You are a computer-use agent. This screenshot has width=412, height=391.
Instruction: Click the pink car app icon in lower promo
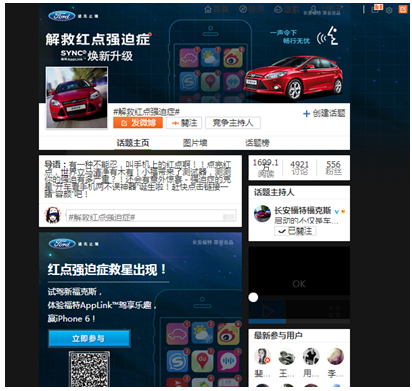(177, 333)
